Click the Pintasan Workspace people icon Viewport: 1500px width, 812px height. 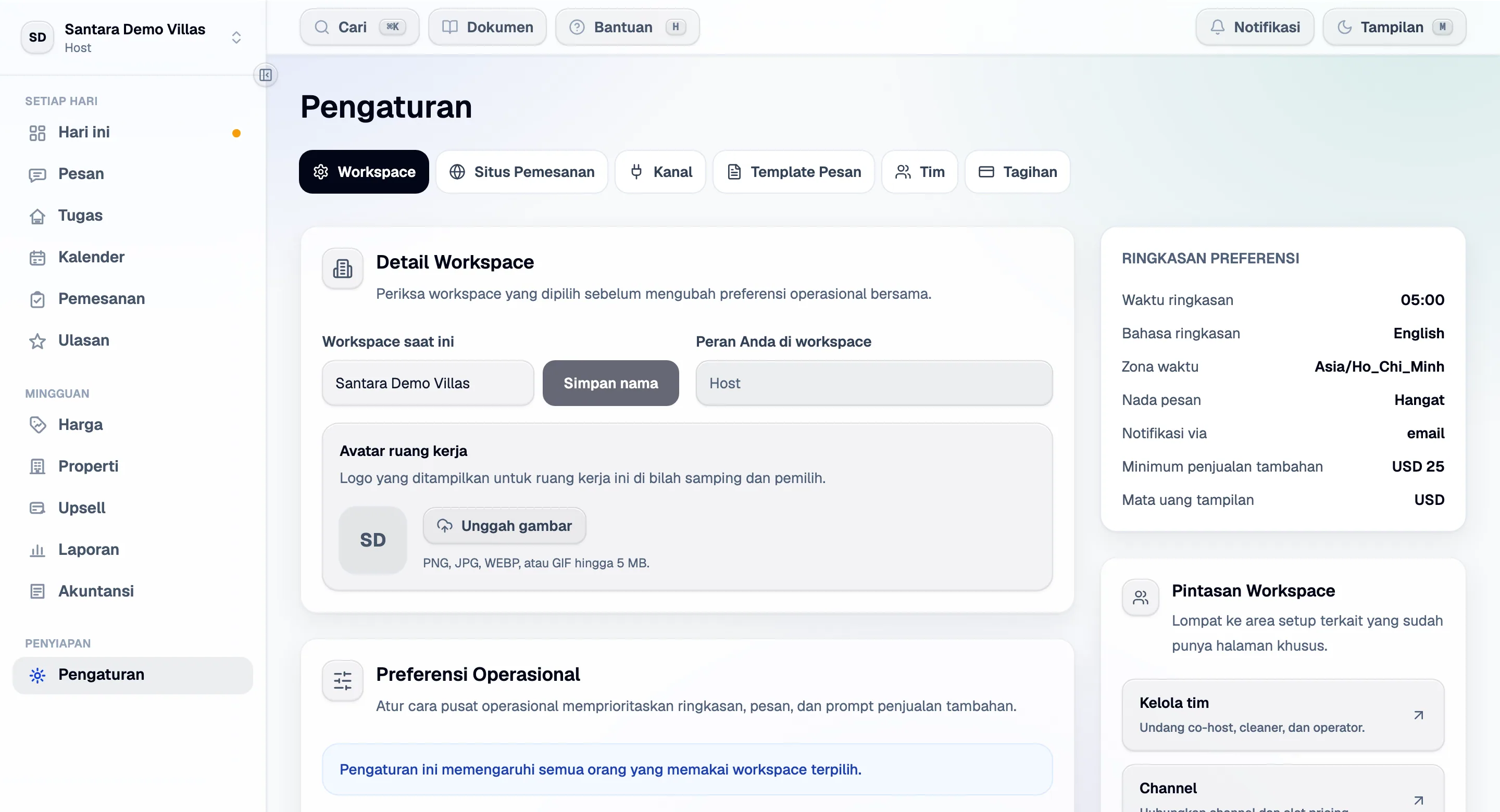(x=1140, y=597)
